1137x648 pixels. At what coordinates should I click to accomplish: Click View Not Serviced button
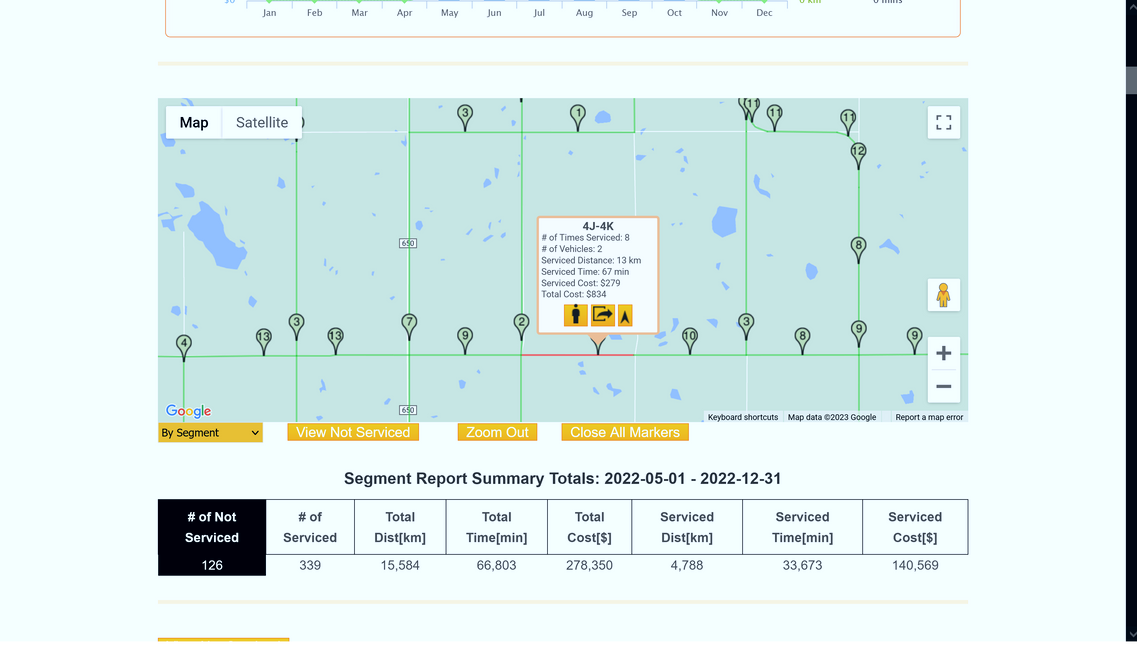[353, 432]
